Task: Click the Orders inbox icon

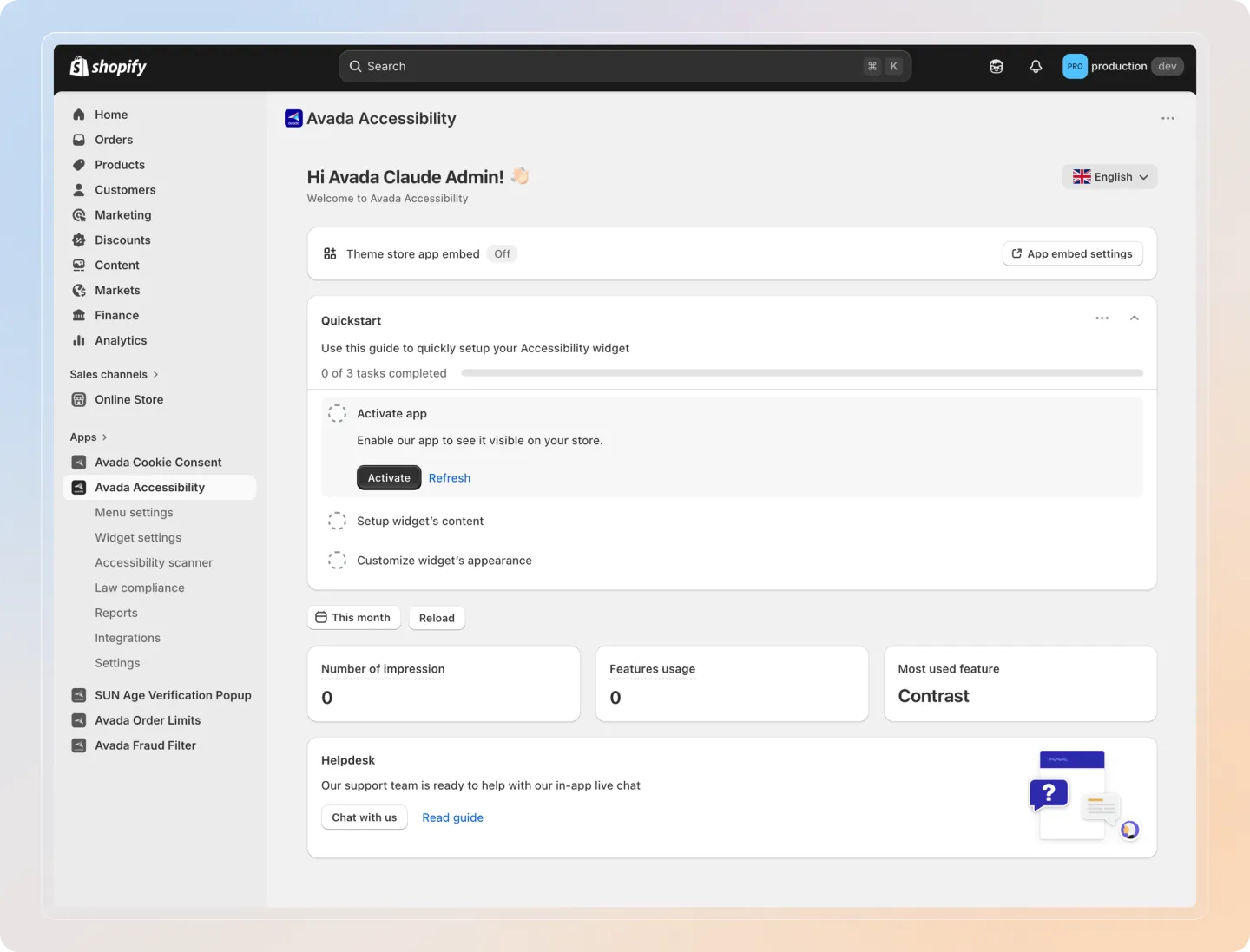Action: (x=79, y=140)
